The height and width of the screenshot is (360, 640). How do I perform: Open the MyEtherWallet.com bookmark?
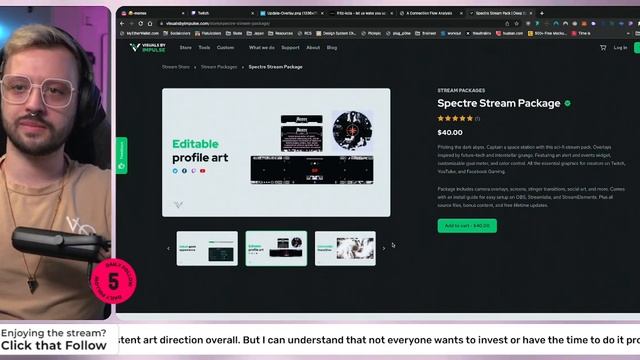(x=139, y=33)
